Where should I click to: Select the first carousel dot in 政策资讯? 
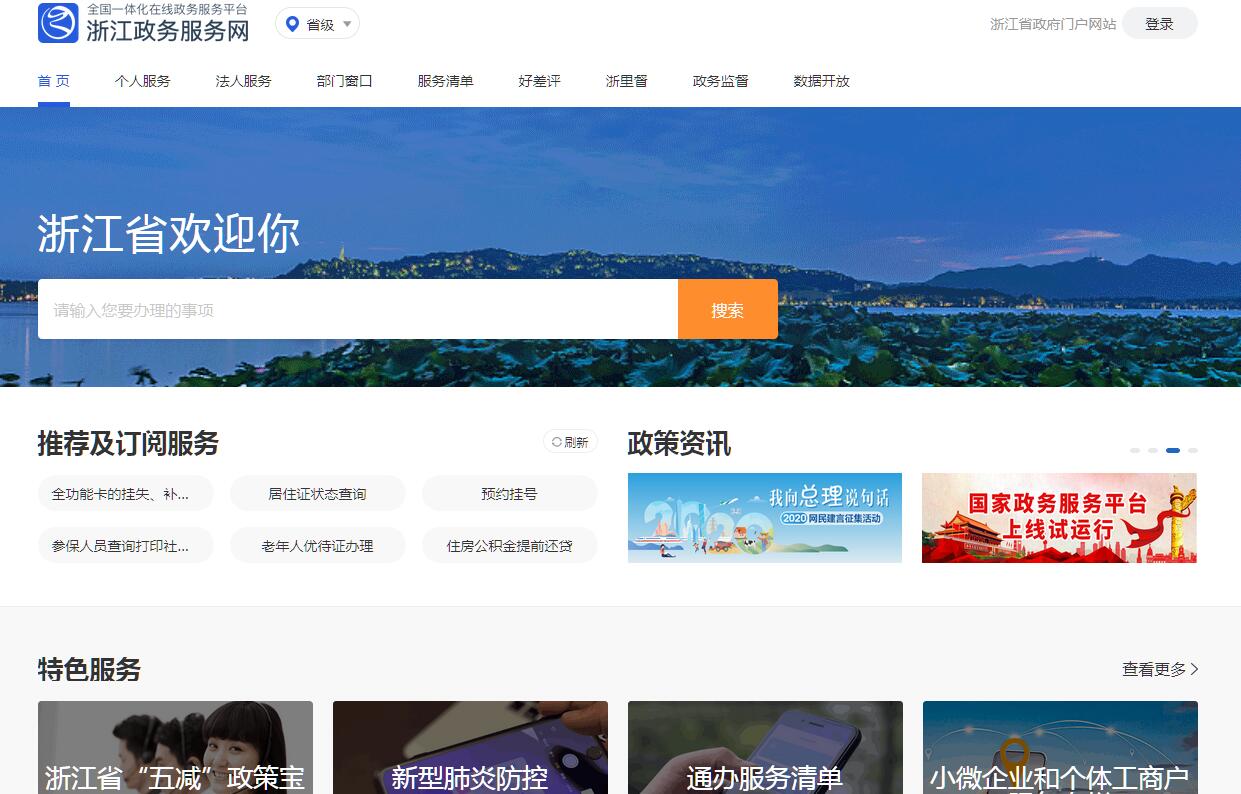pos(1135,451)
